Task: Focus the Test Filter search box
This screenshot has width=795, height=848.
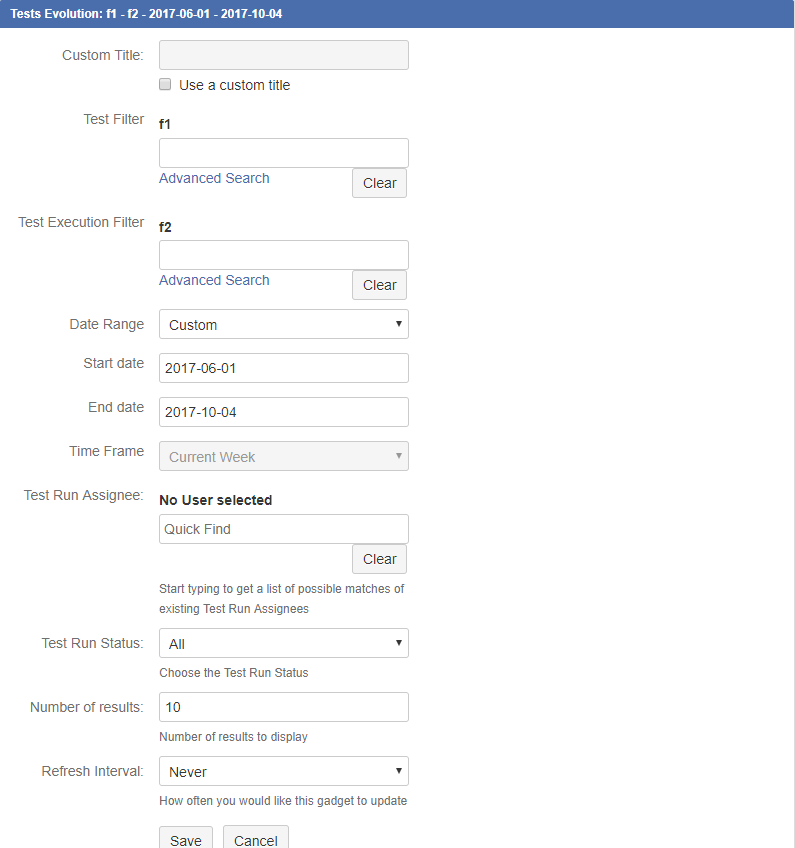Action: pyautogui.click(x=283, y=153)
